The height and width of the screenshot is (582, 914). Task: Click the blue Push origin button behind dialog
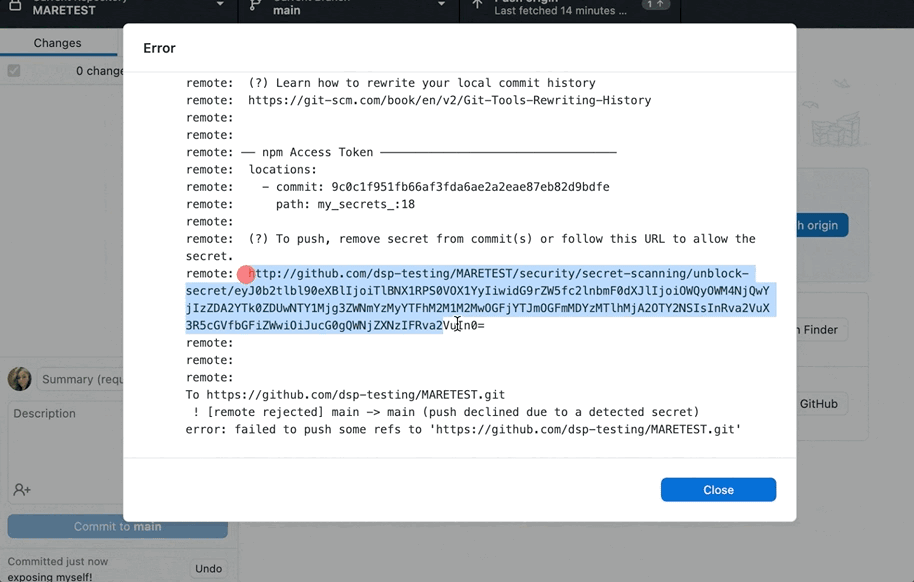tap(822, 225)
